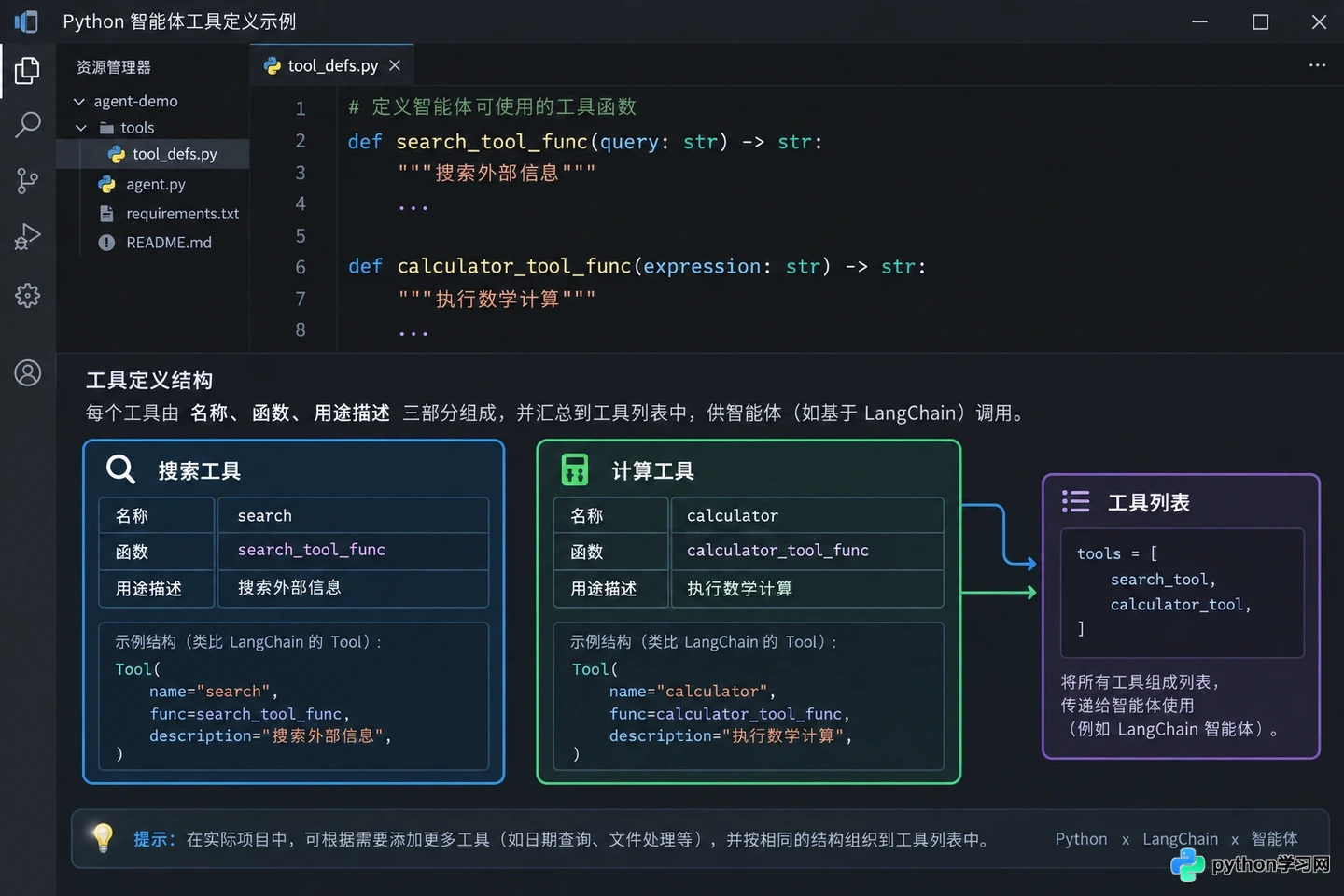The width and height of the screenshot is (1344, 896).
Task: Click the docstring 执行数学计算 on line 7
Action: tap(497, 300)
